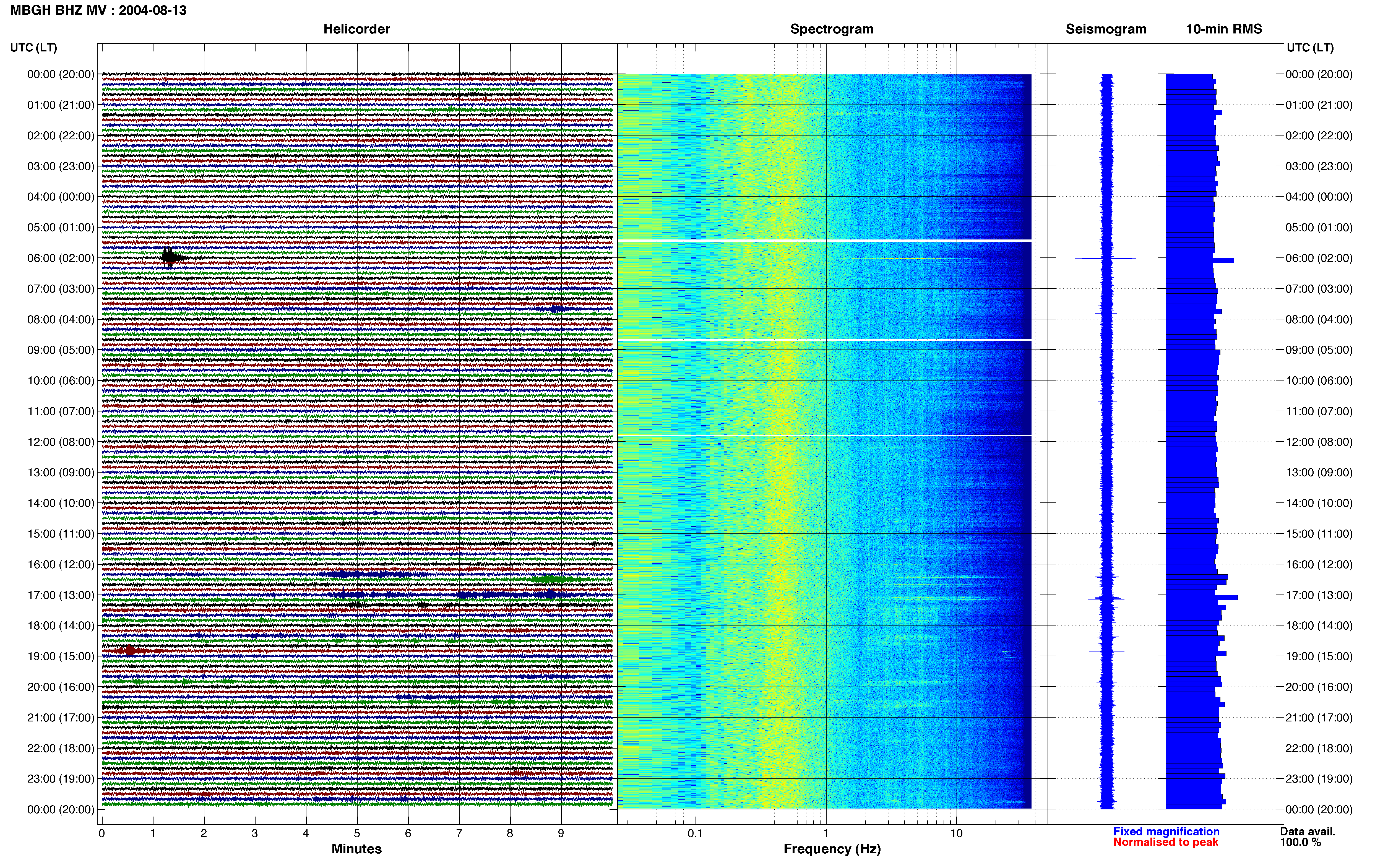This screenshot has height=868, width=1388.
Task: Click the minute 5 tick label
Action: coord(357,833)
